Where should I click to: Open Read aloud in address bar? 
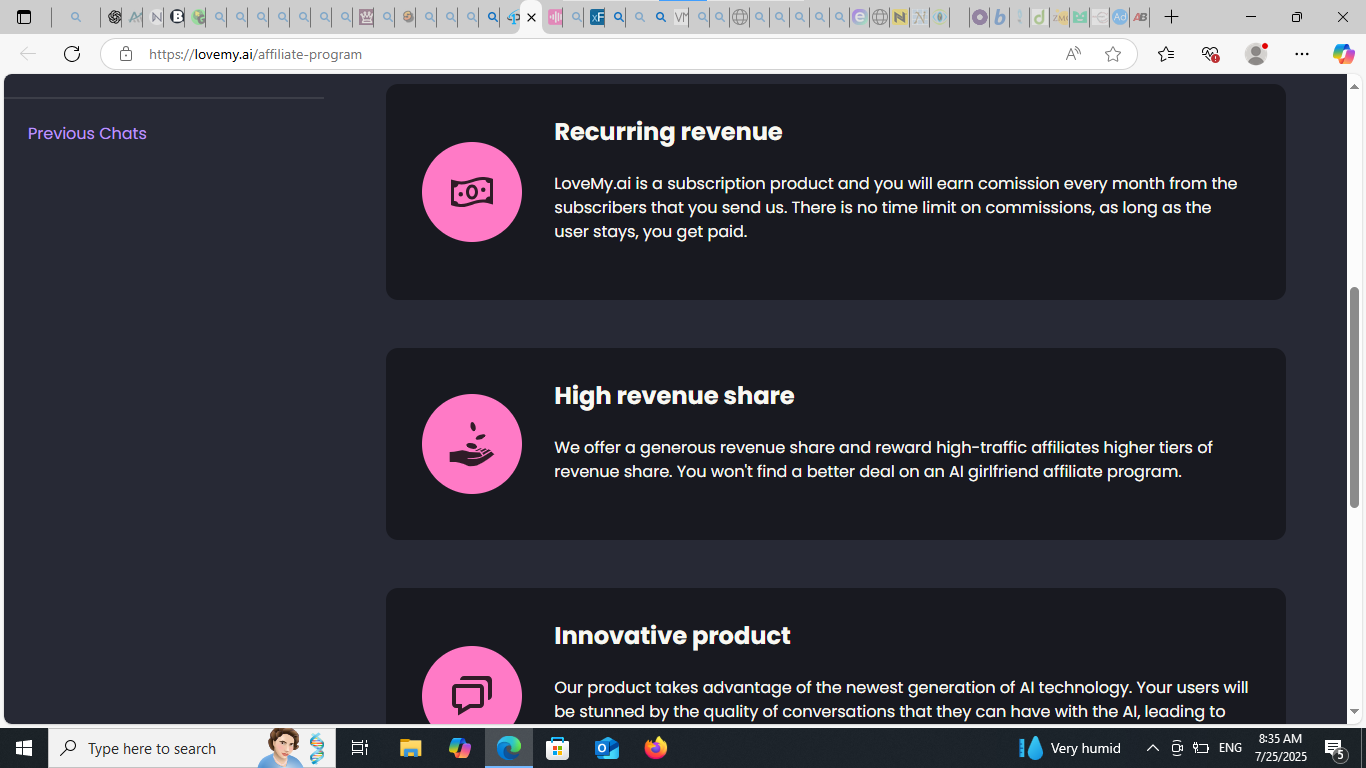click(1073, 54)
